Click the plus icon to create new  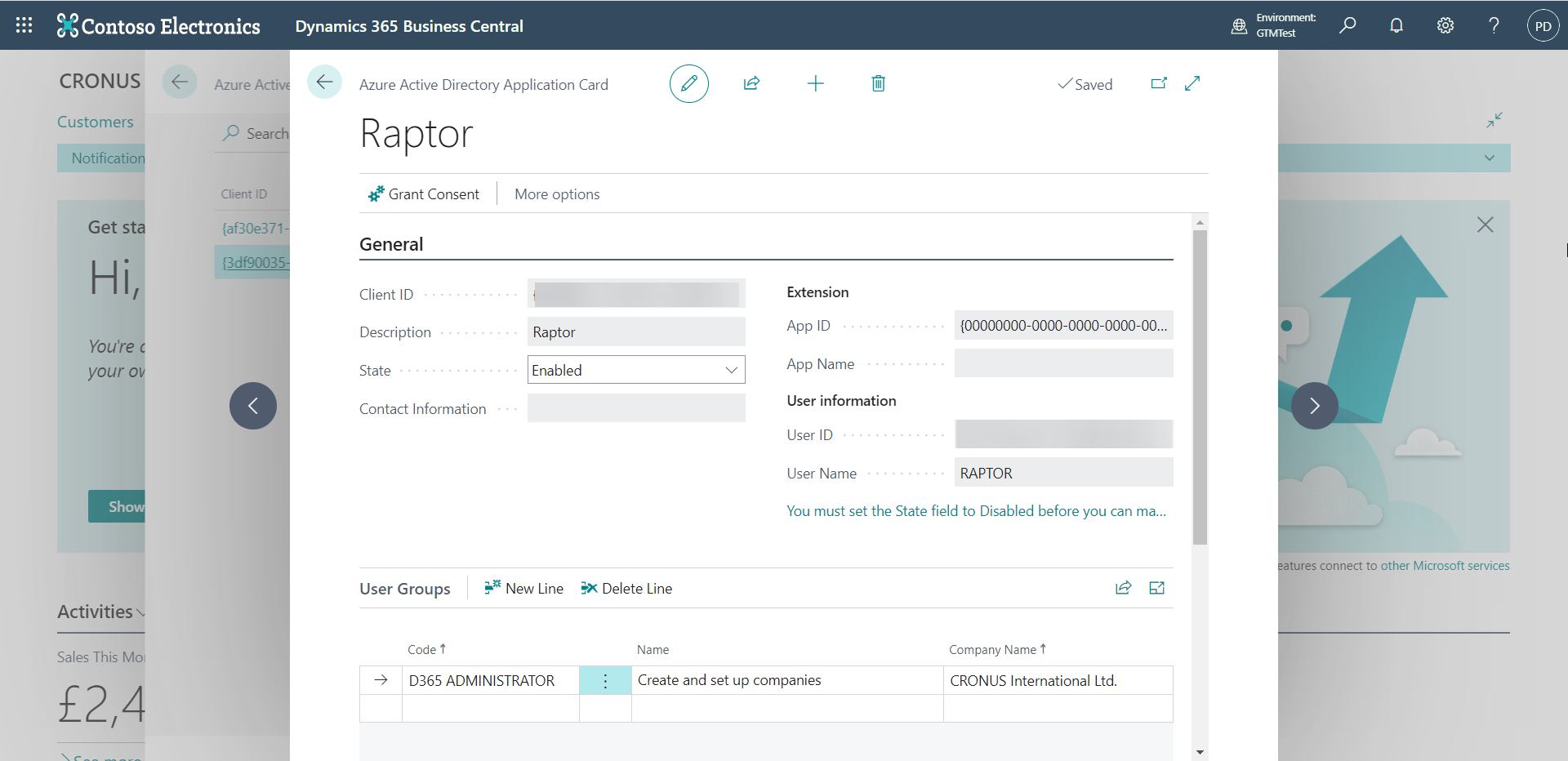[815, 83]
